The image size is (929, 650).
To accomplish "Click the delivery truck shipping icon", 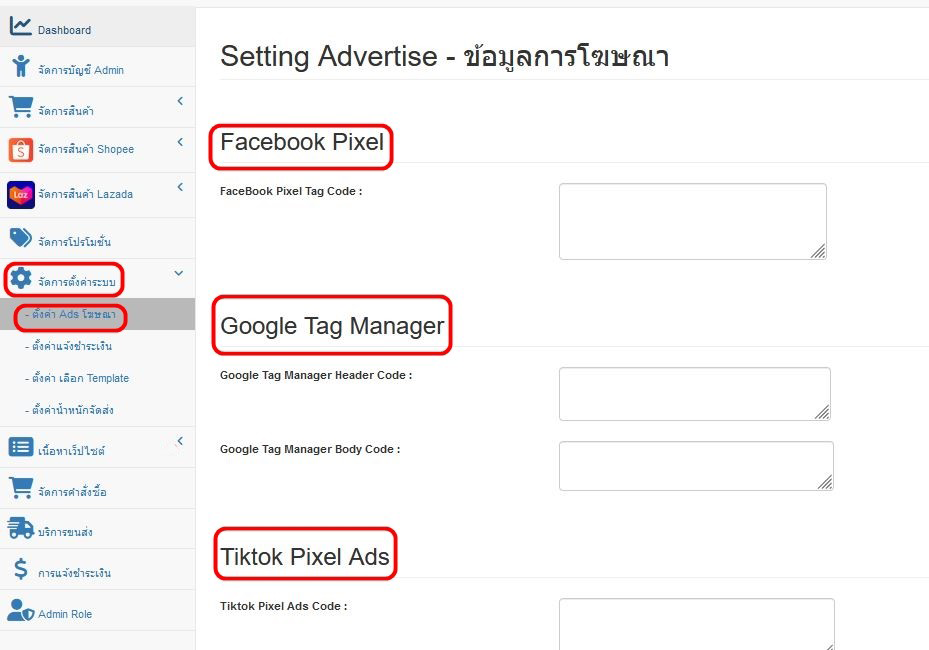I will click(21, 528).
